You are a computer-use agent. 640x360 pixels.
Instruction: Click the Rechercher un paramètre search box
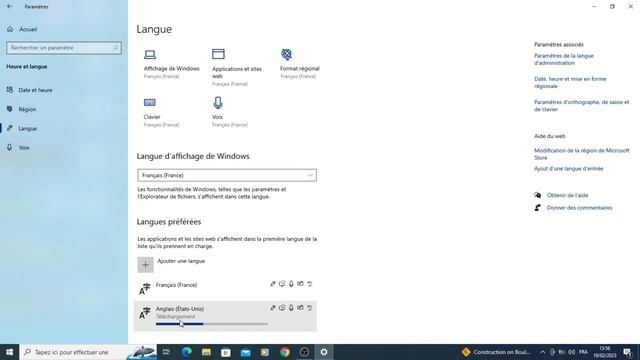pyautogui.click(x=64, y=48)
